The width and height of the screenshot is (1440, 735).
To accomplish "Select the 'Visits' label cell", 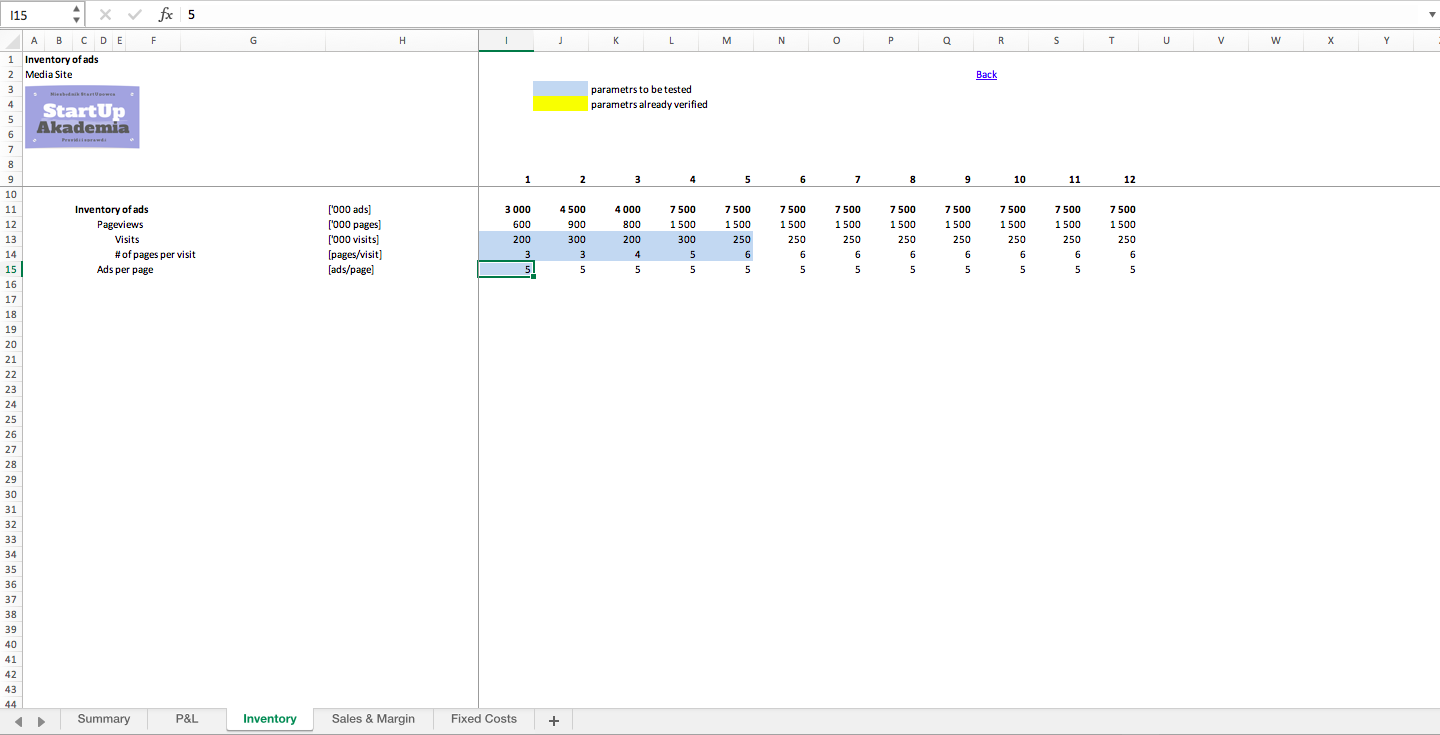I will coord(127,240).
